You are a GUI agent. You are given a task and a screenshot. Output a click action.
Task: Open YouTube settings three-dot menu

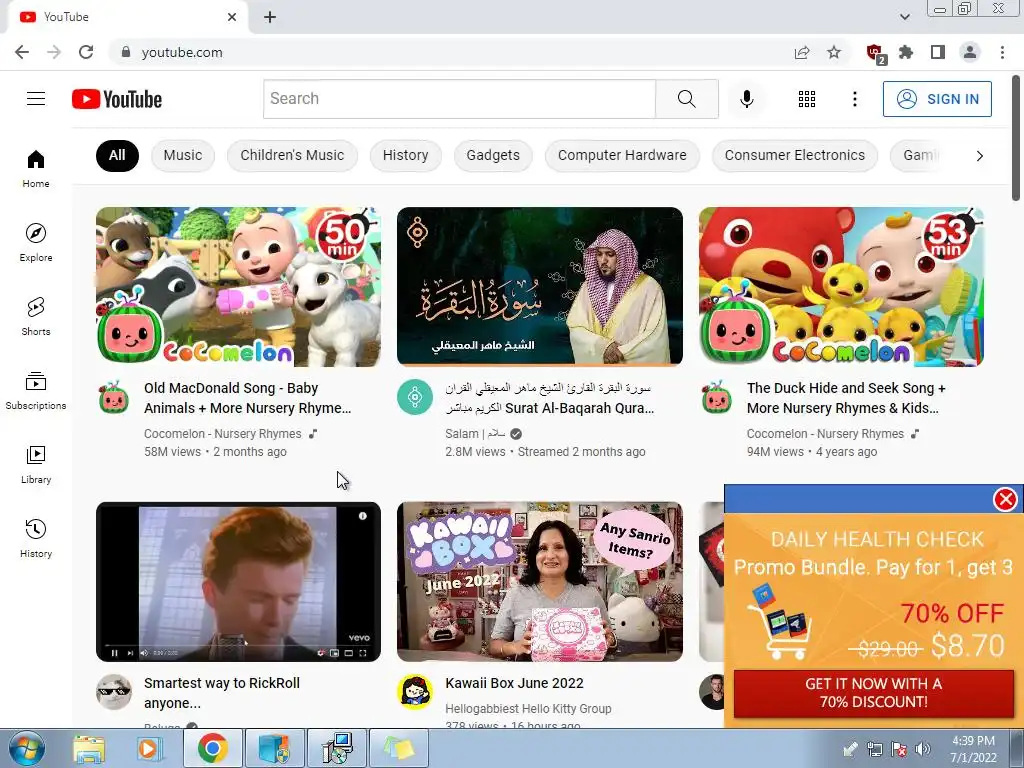854,99
